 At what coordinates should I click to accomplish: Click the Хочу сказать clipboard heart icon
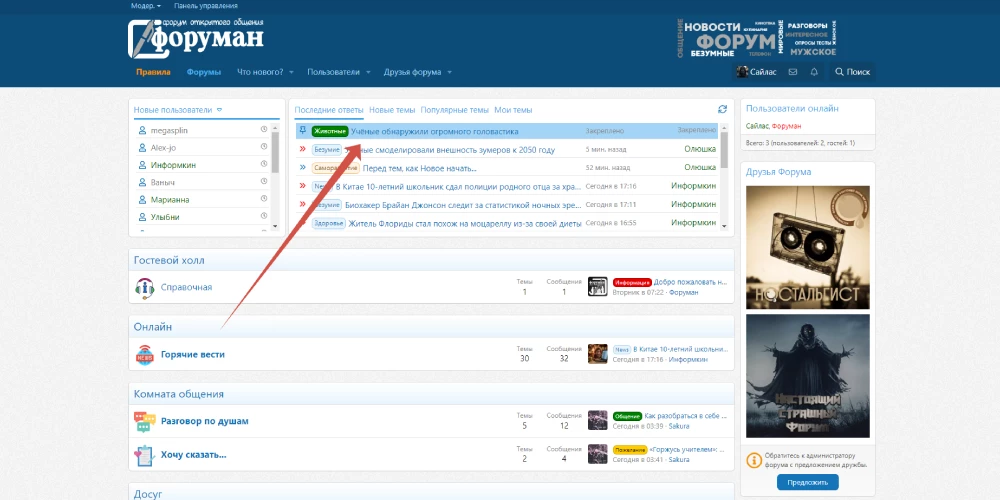tap(145, 455)
